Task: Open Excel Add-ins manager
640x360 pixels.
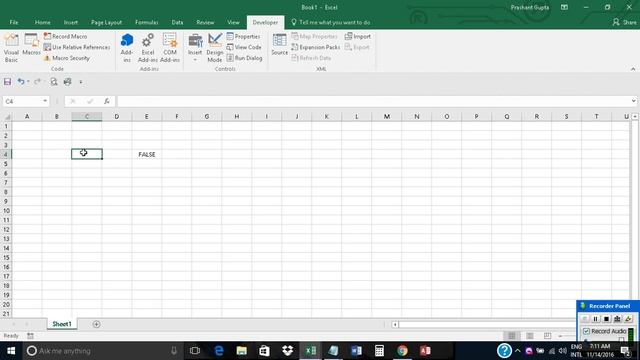Action: tap(147, 48)
